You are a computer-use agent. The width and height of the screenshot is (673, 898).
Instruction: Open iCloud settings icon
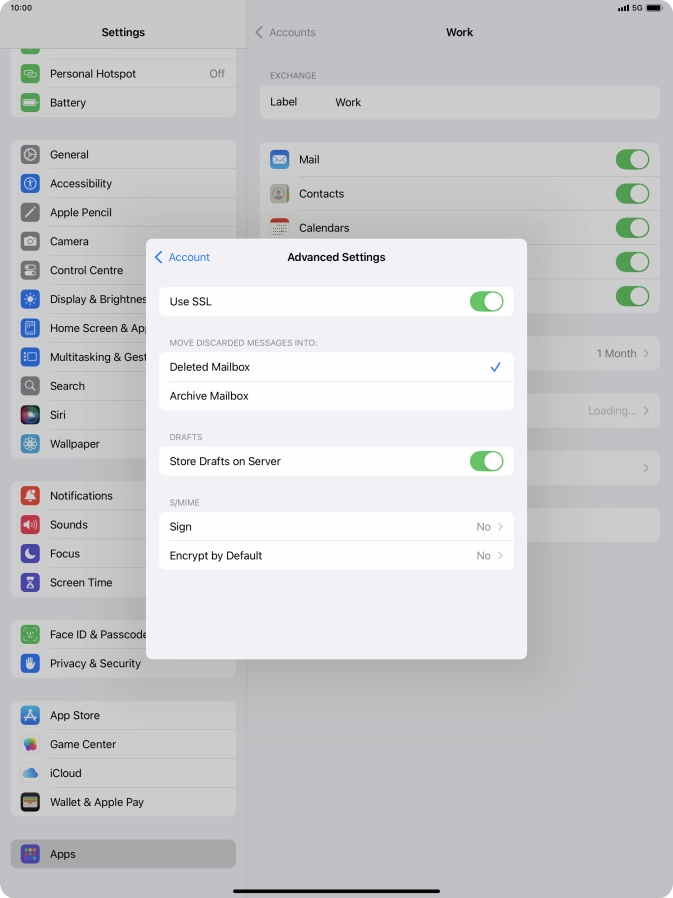pos(31,774)
